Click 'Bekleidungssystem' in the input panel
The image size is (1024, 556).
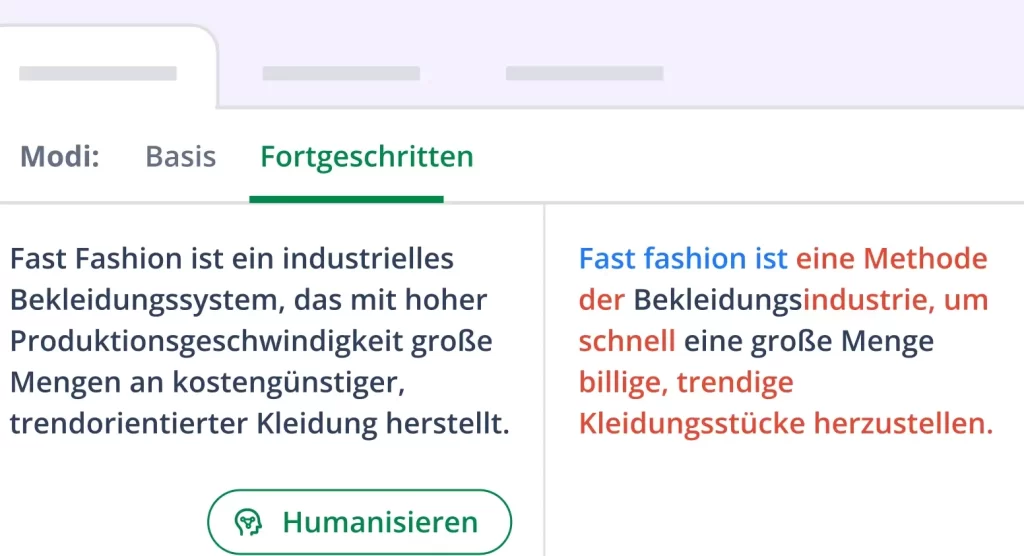[x=126, y=300]
